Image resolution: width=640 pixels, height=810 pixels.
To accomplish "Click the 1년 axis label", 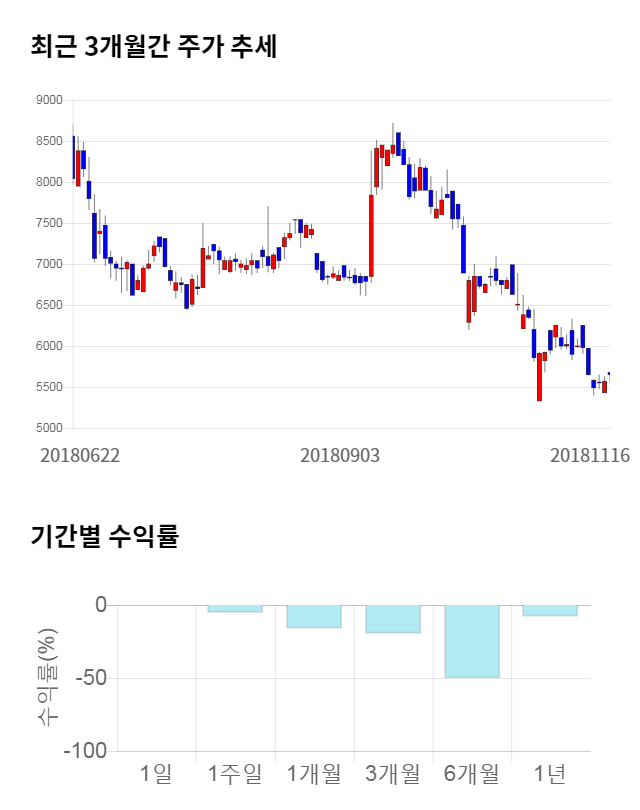I will coord(550,773).
